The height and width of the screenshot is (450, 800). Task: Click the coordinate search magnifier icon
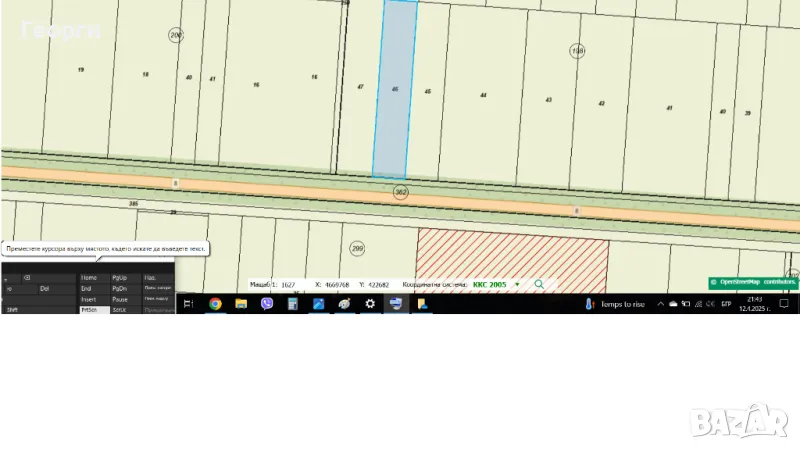point(539,284)
